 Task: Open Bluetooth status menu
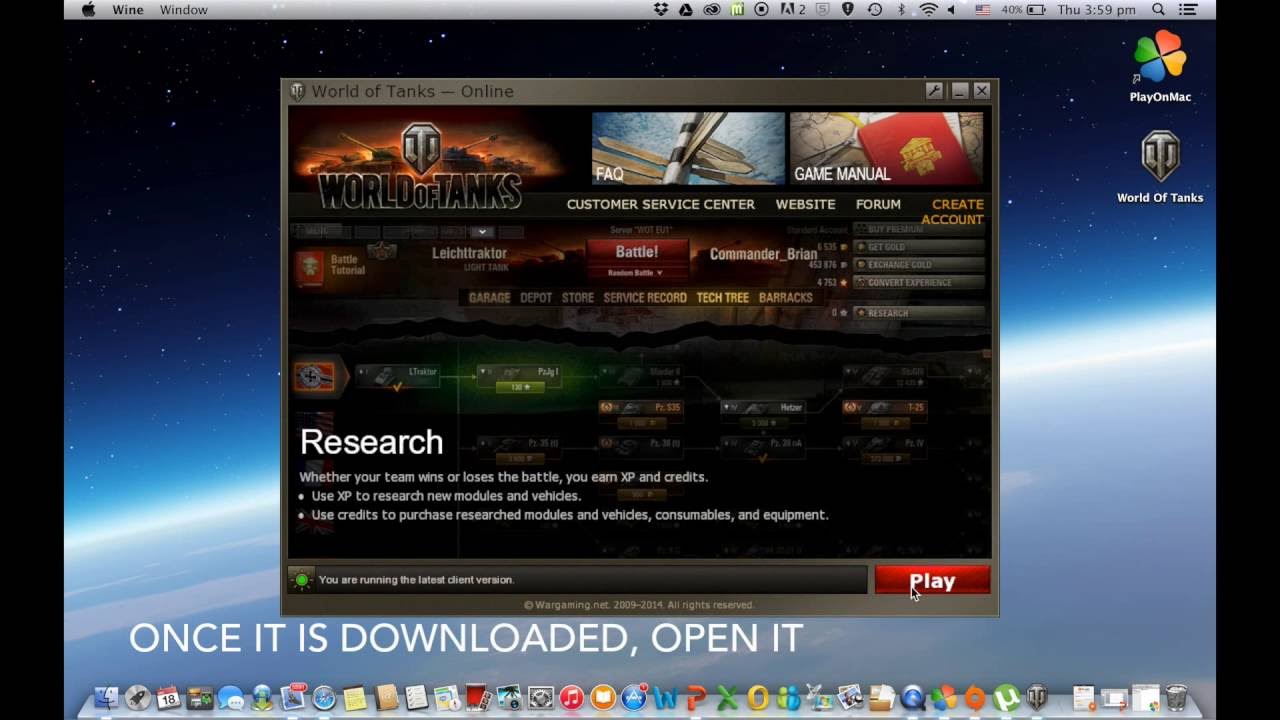point(901,10)
